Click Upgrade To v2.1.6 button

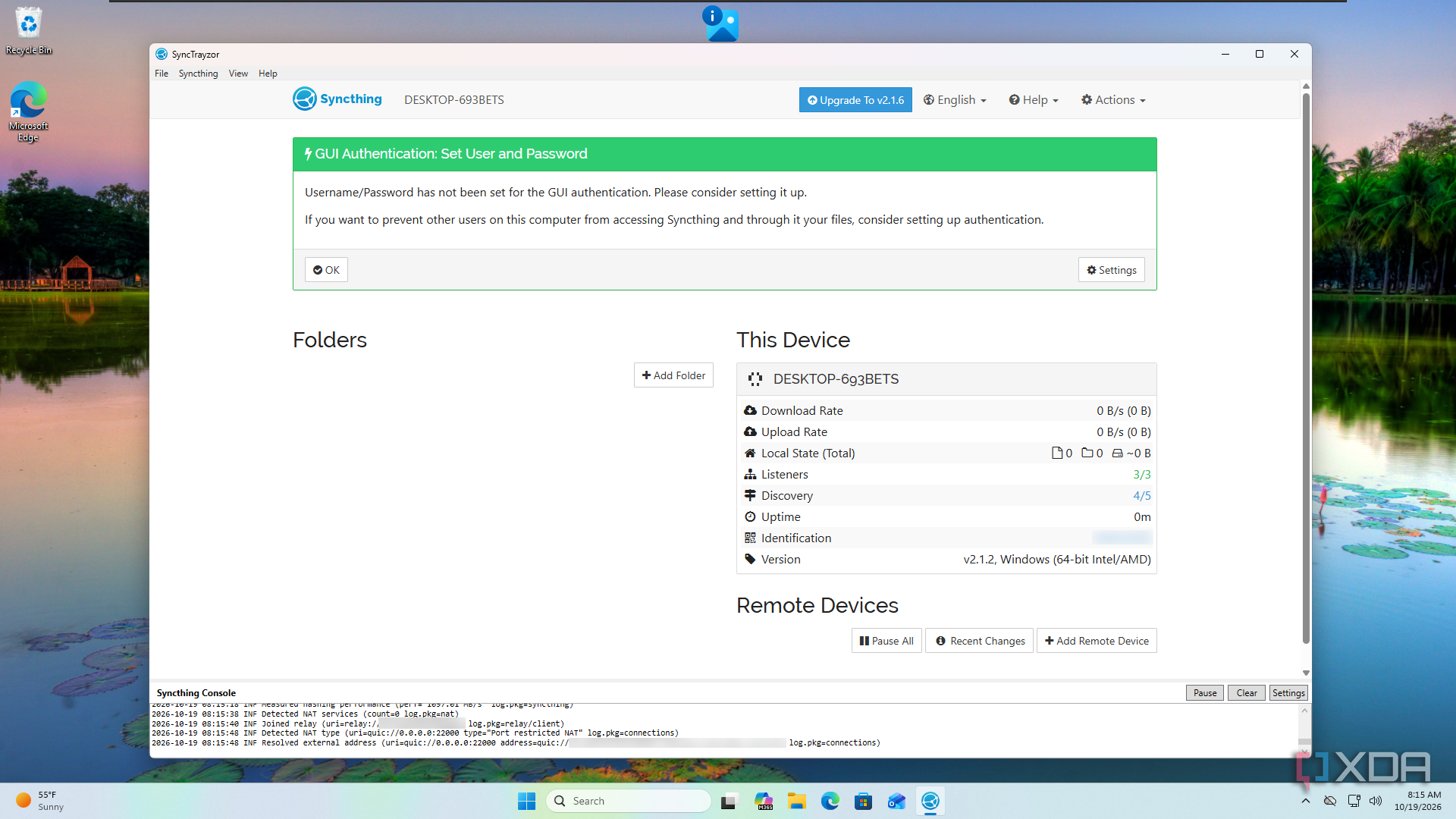(x=855, y=100)
